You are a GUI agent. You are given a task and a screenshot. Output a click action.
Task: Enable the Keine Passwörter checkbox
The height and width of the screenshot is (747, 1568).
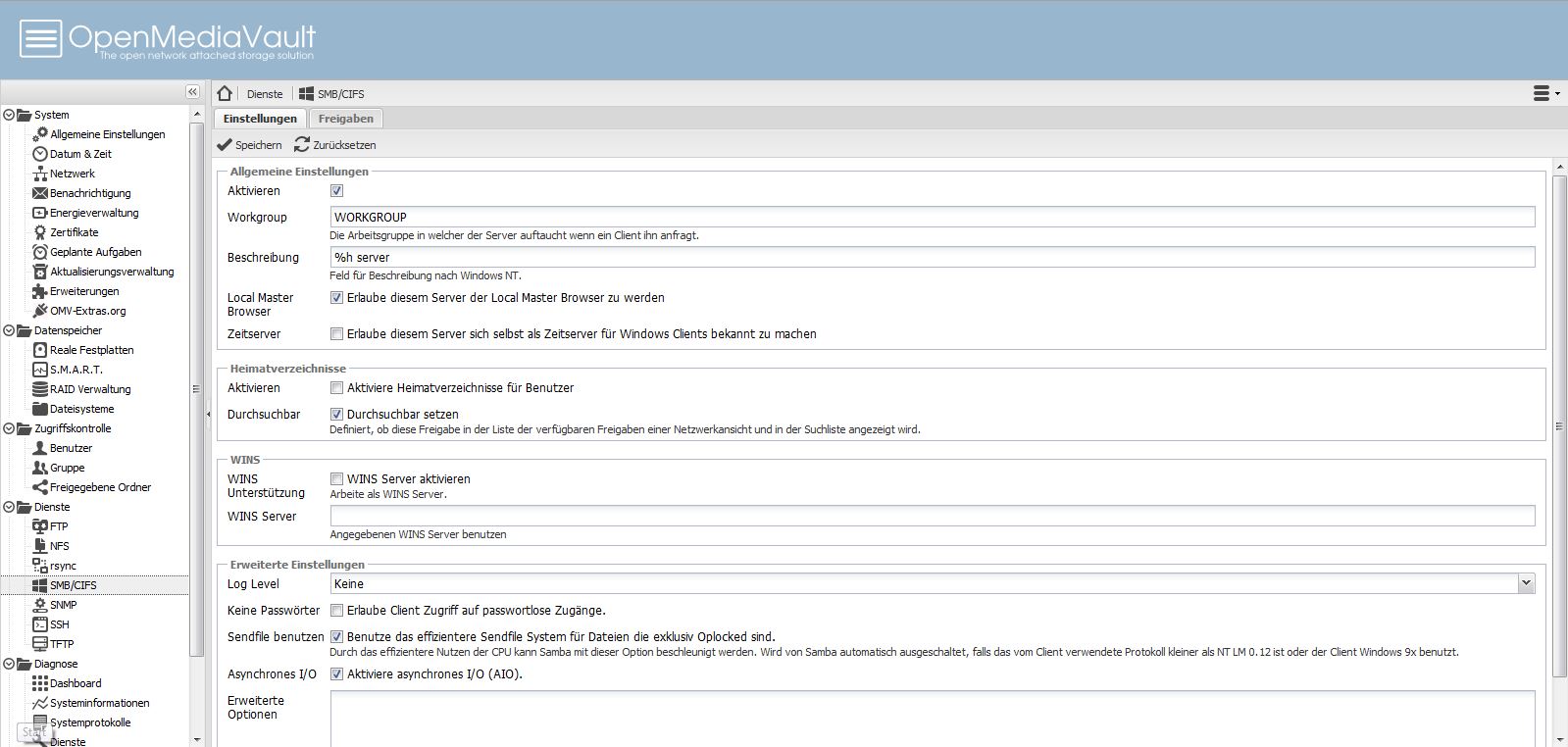336,611
